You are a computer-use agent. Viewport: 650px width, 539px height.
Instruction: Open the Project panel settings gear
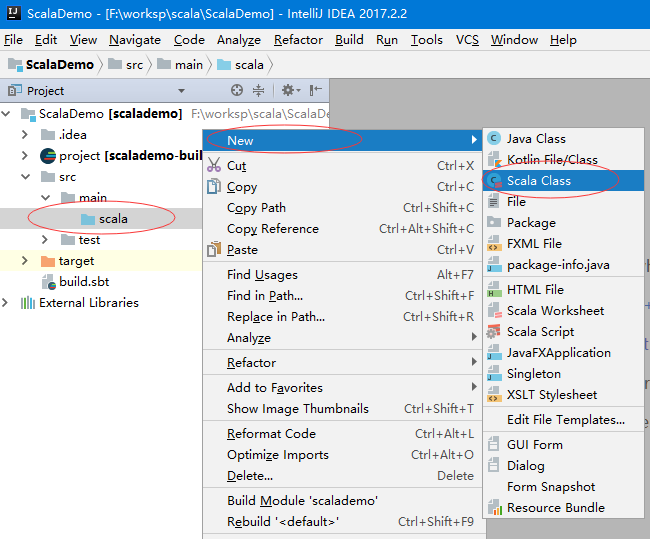click(x=288, y=90)
